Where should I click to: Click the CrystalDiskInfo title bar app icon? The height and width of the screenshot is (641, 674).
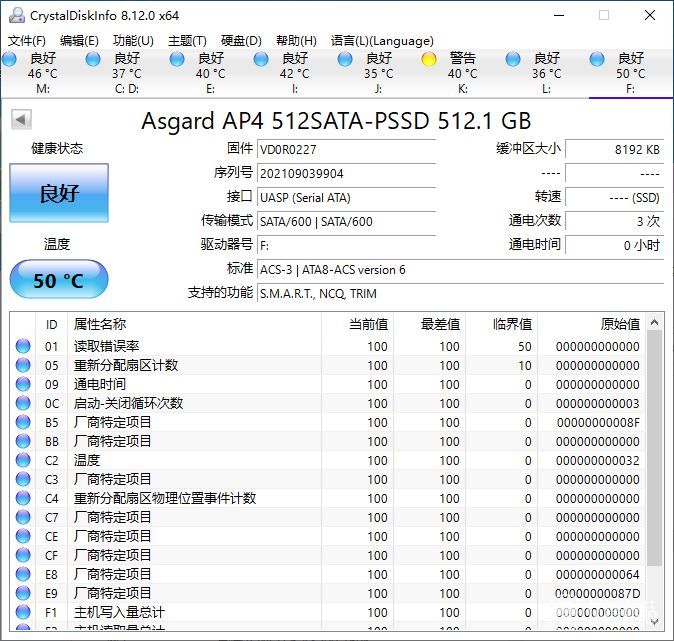click(x=17, y=15)
